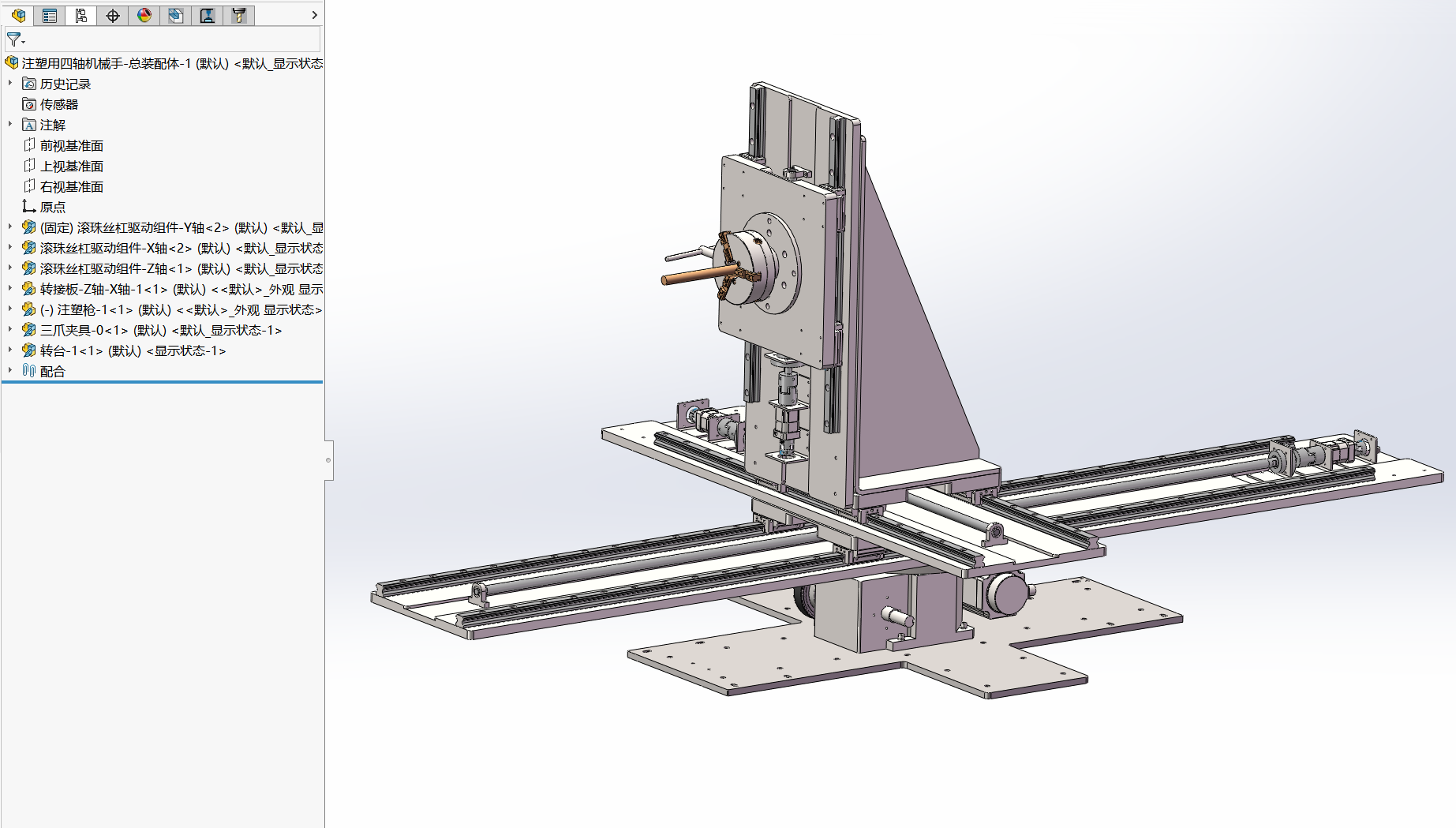Image resolution: width=1456 pixels, height=828 pixels.
Task: Click the 注塑枪-1 component icon
Action: 29,309
